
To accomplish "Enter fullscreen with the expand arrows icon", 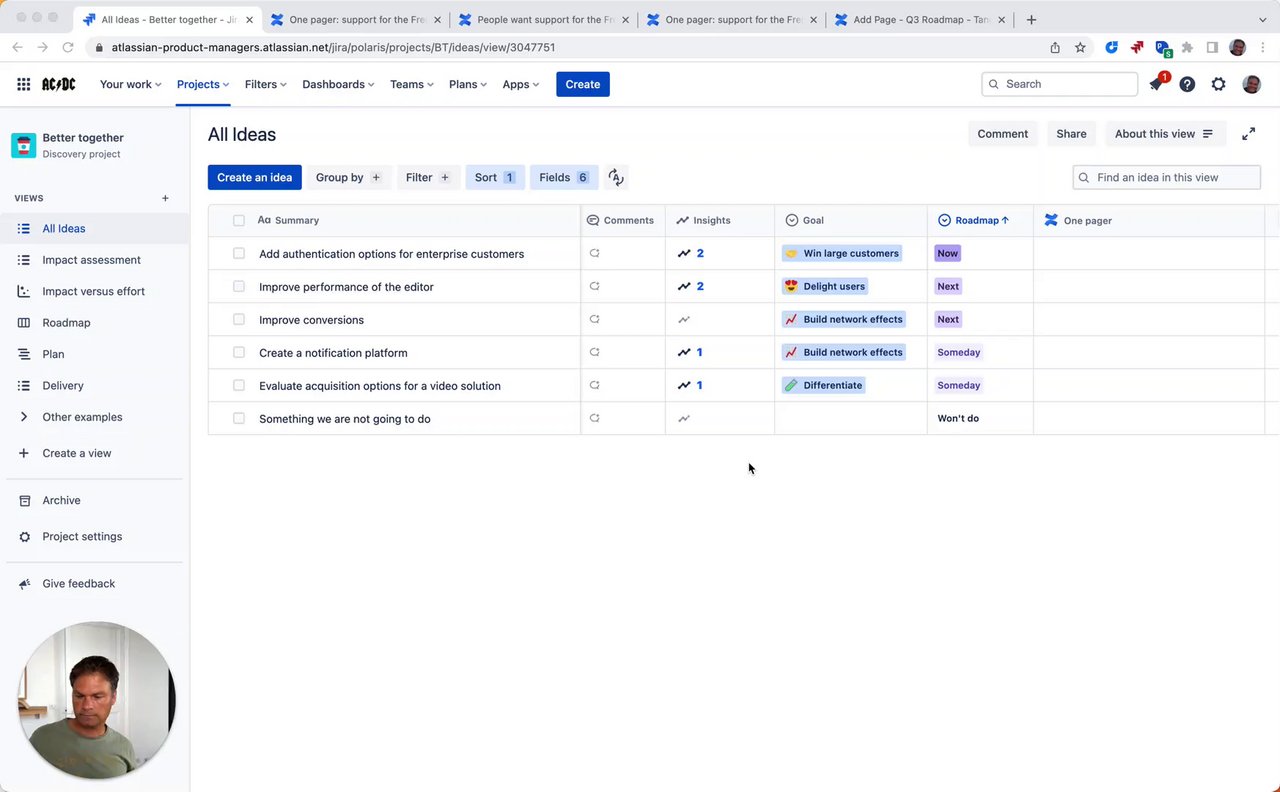I will [x=1248, y=134].
